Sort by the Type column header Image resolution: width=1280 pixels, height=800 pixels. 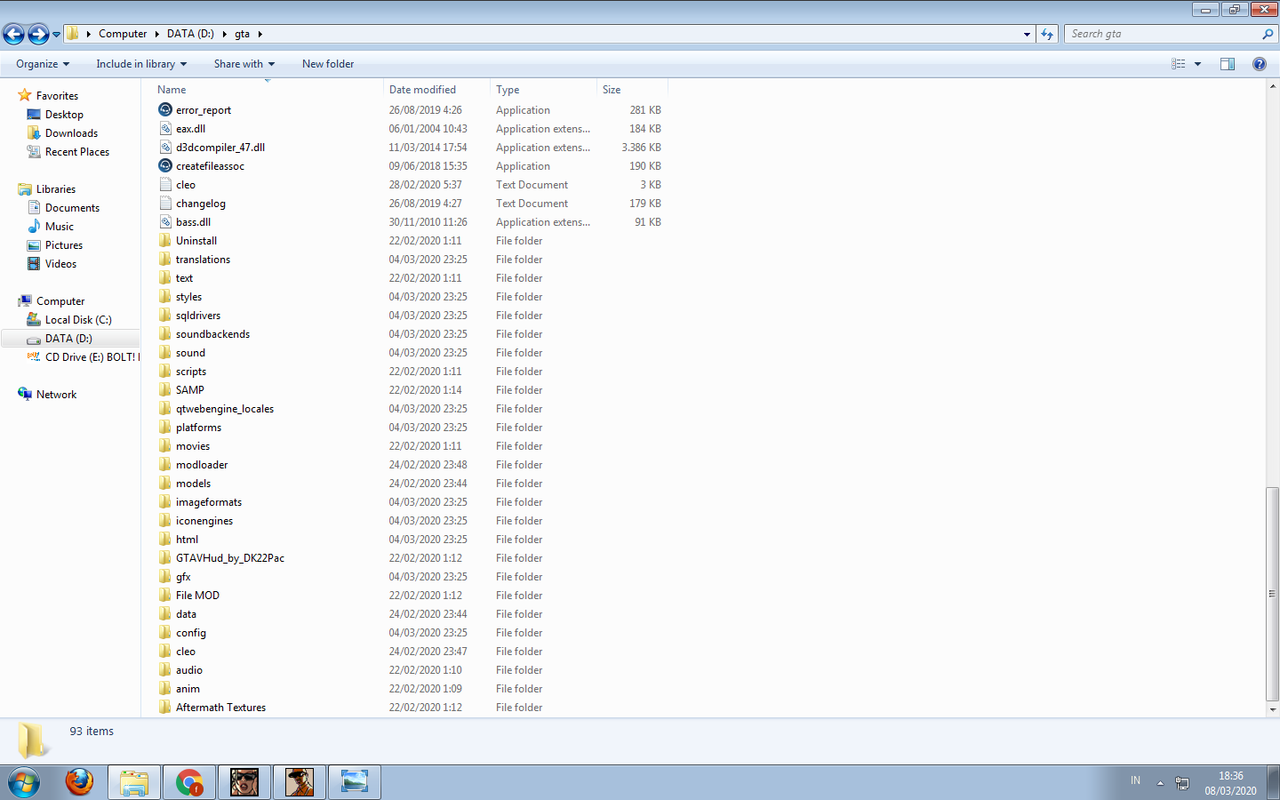545,90
